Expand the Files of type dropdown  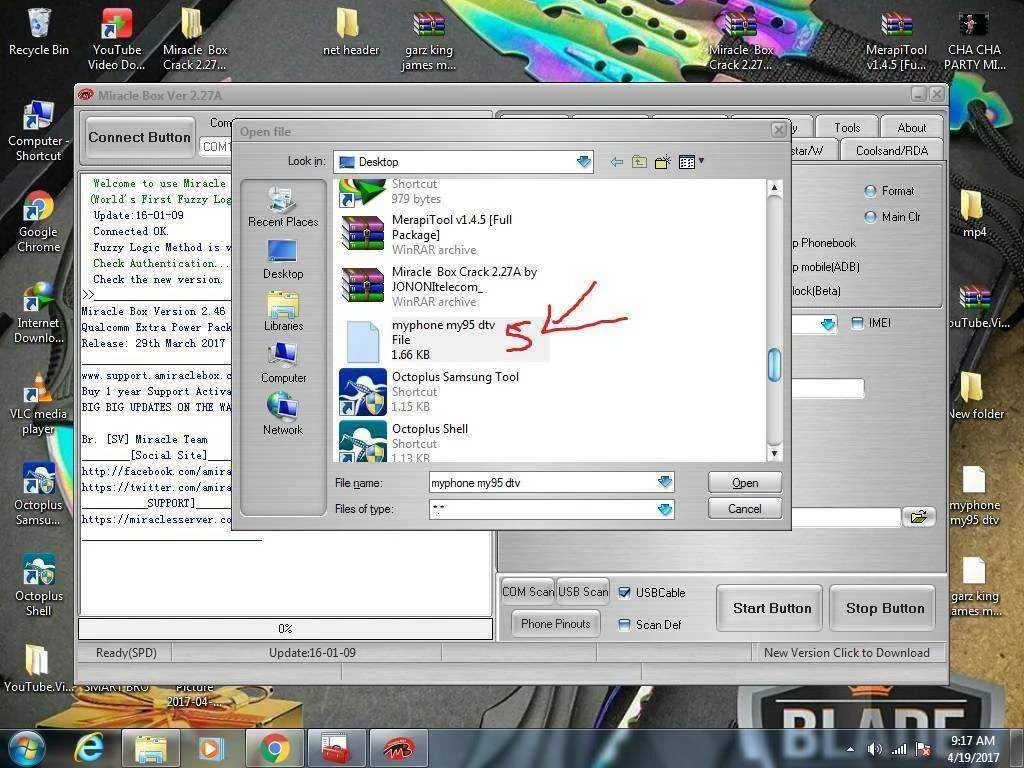pos(665,509)
